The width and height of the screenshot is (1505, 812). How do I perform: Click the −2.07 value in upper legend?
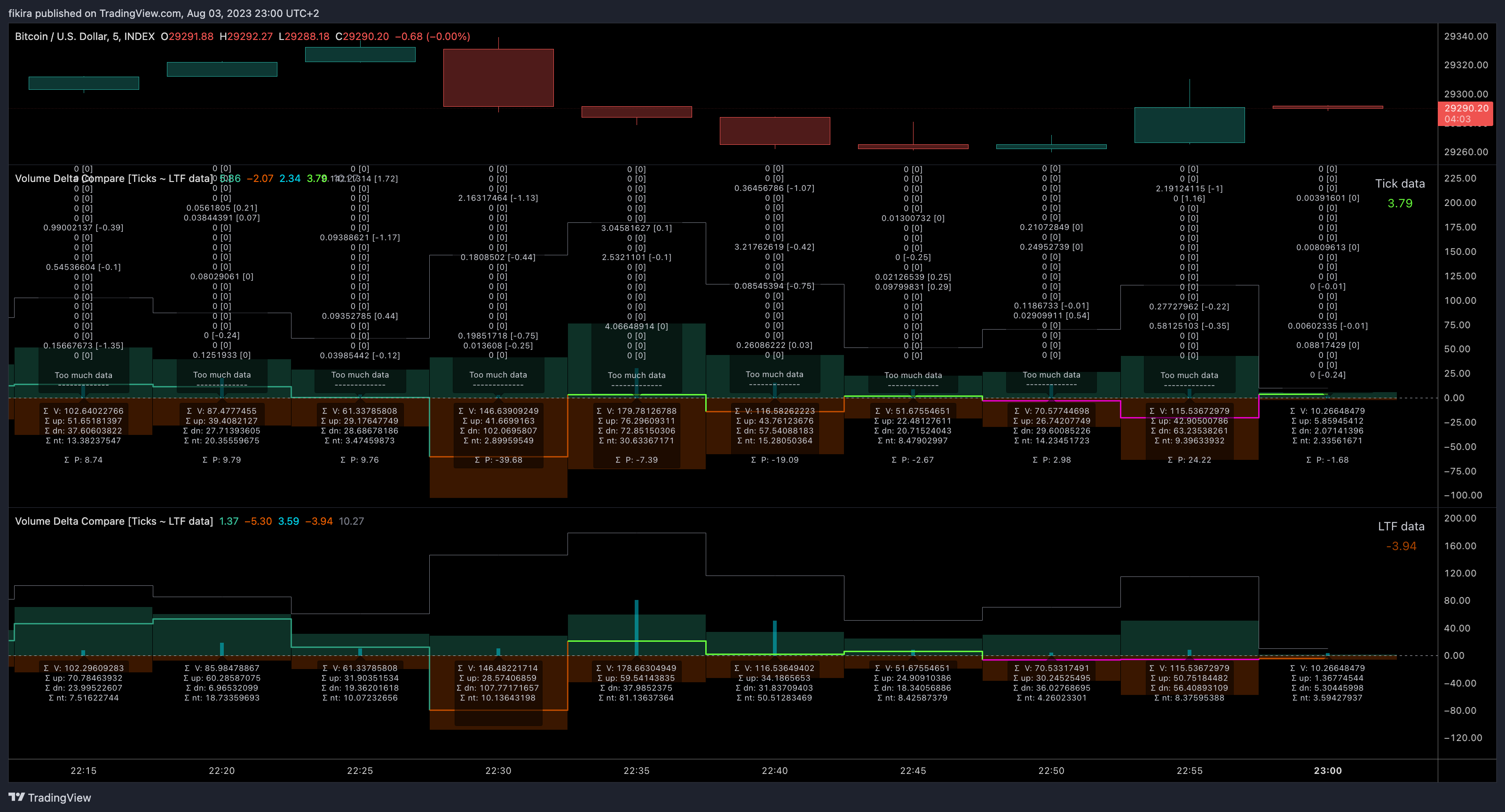pos(260,178)
